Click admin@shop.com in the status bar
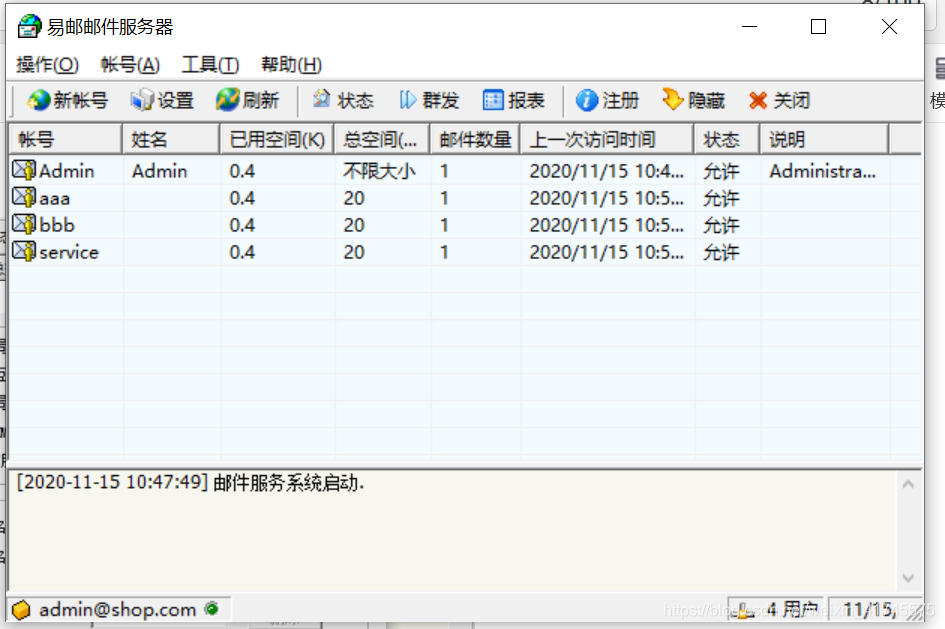Image resolution: width=945 pixels, height=629 pixels. coord(118,610)
